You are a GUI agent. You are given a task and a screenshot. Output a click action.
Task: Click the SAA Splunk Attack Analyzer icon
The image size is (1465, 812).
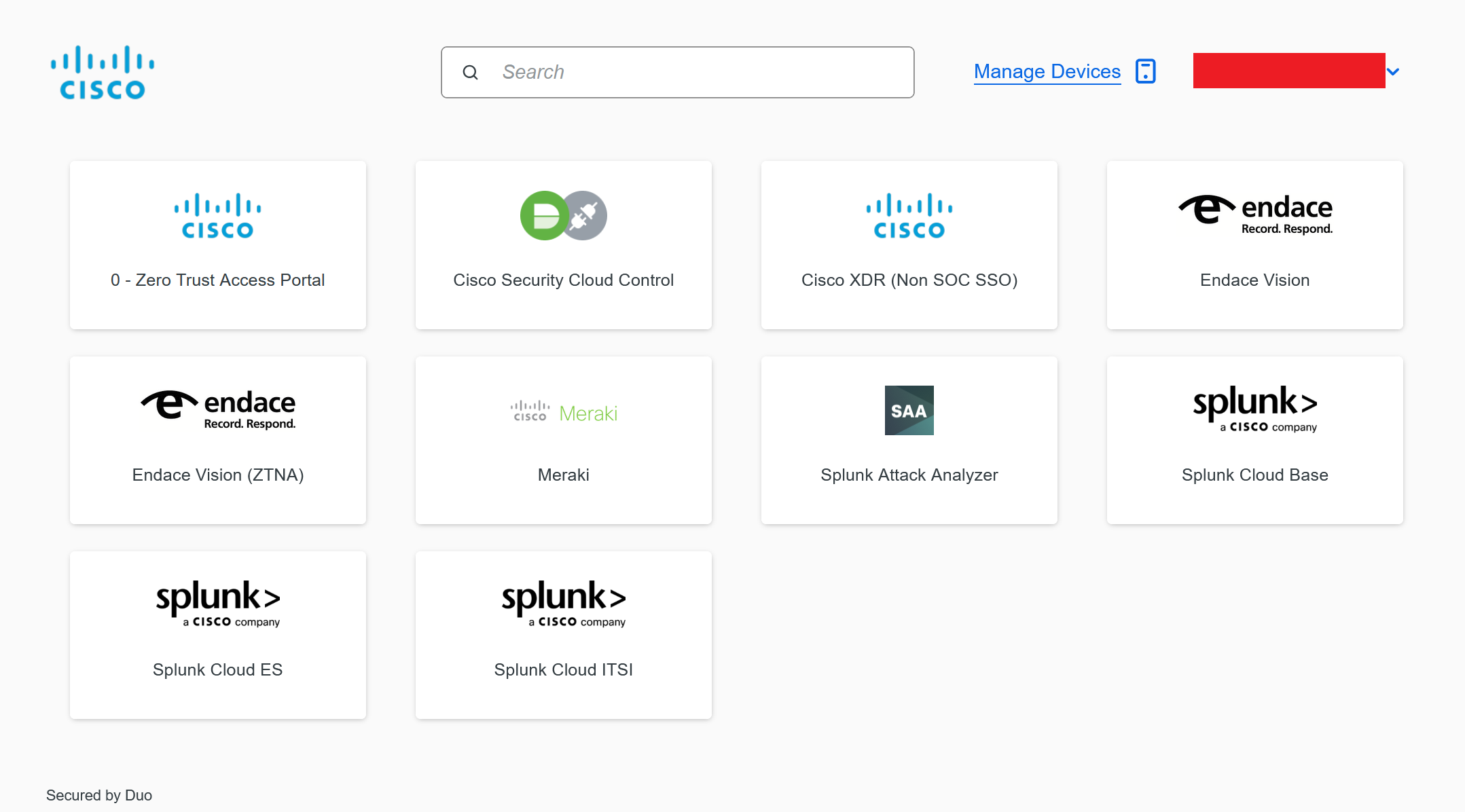[x=909, y=410]
